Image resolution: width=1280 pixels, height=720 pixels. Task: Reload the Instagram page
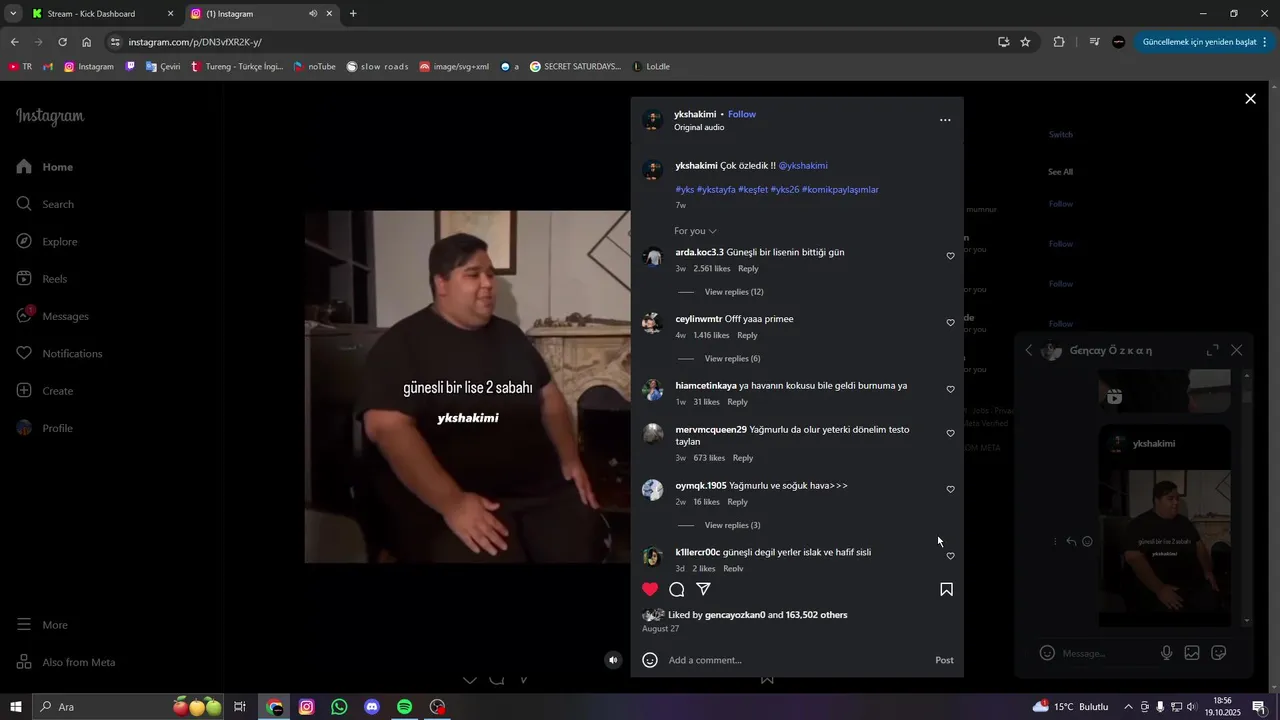coord(62,42)
